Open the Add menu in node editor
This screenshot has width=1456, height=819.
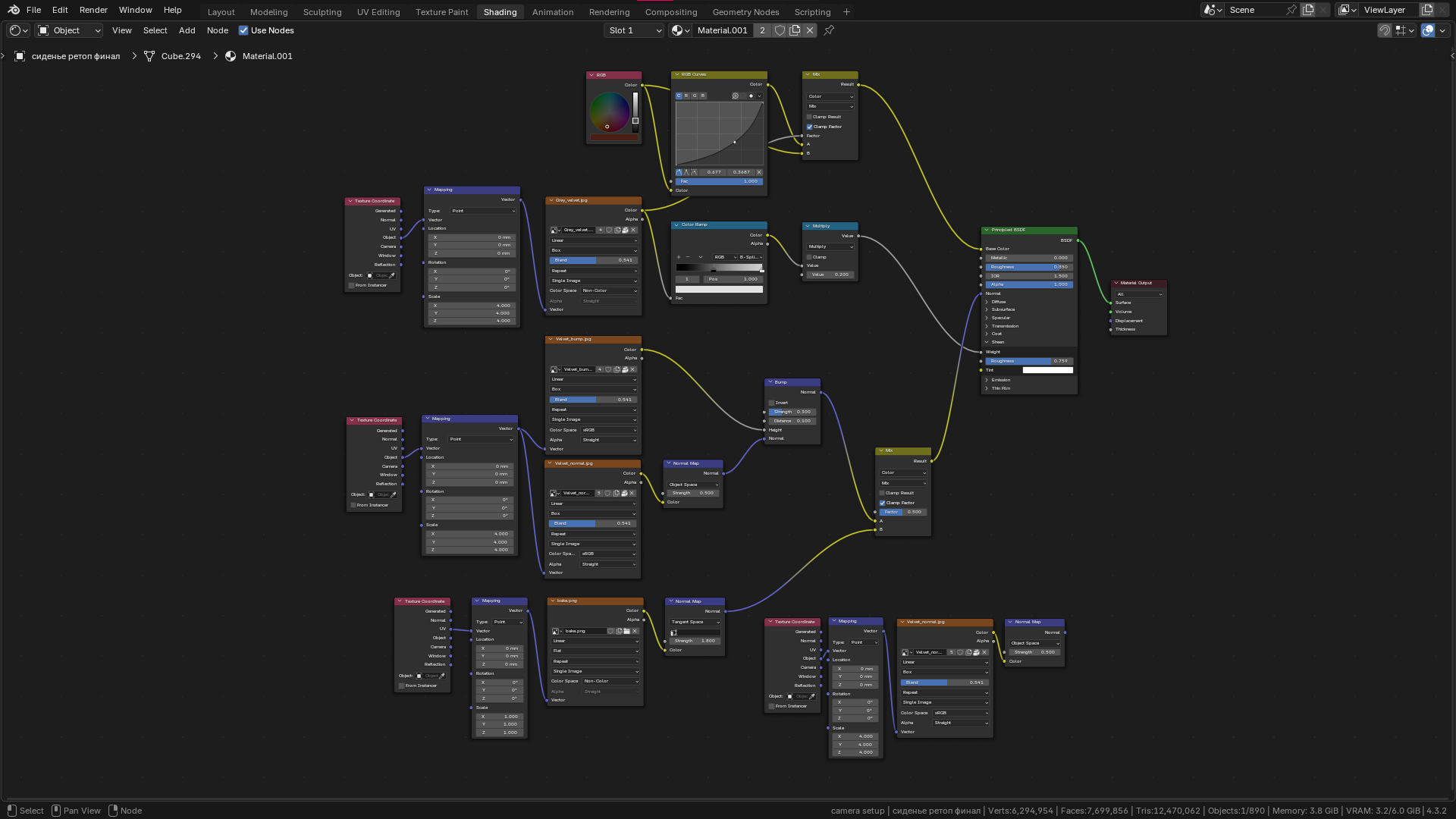[187, 30]
